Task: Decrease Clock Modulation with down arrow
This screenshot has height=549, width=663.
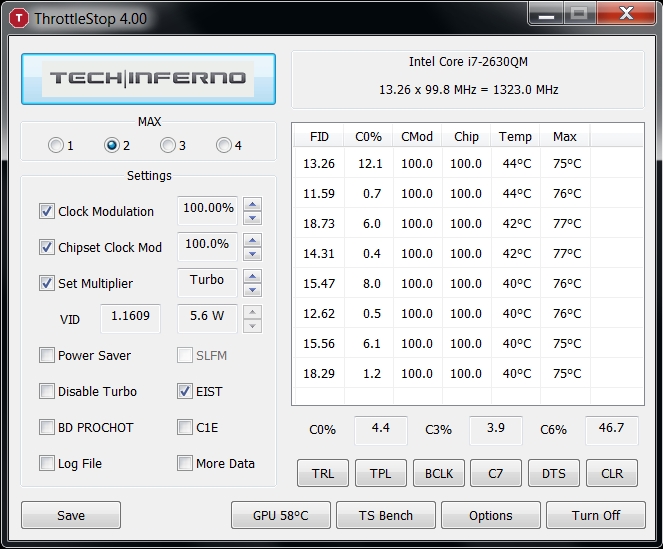Action: point(252,218)
